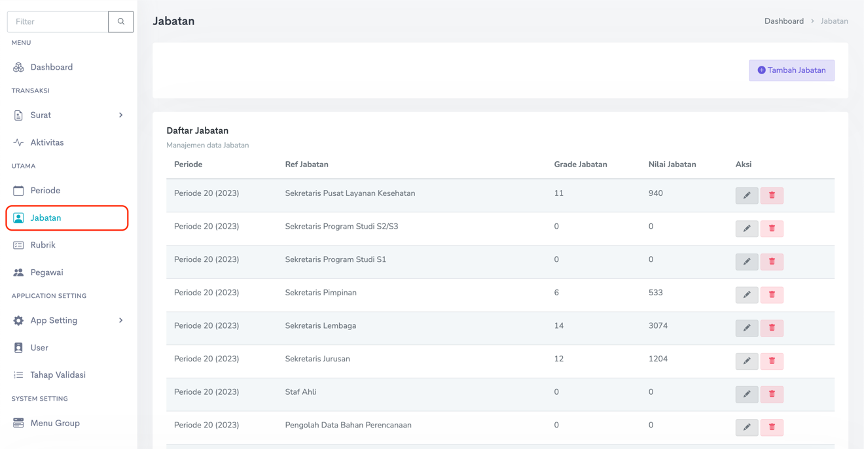Expand the Surat submenu chevron
The height and width of the screenshot is (450, 864).
click(x=121, y=115)
